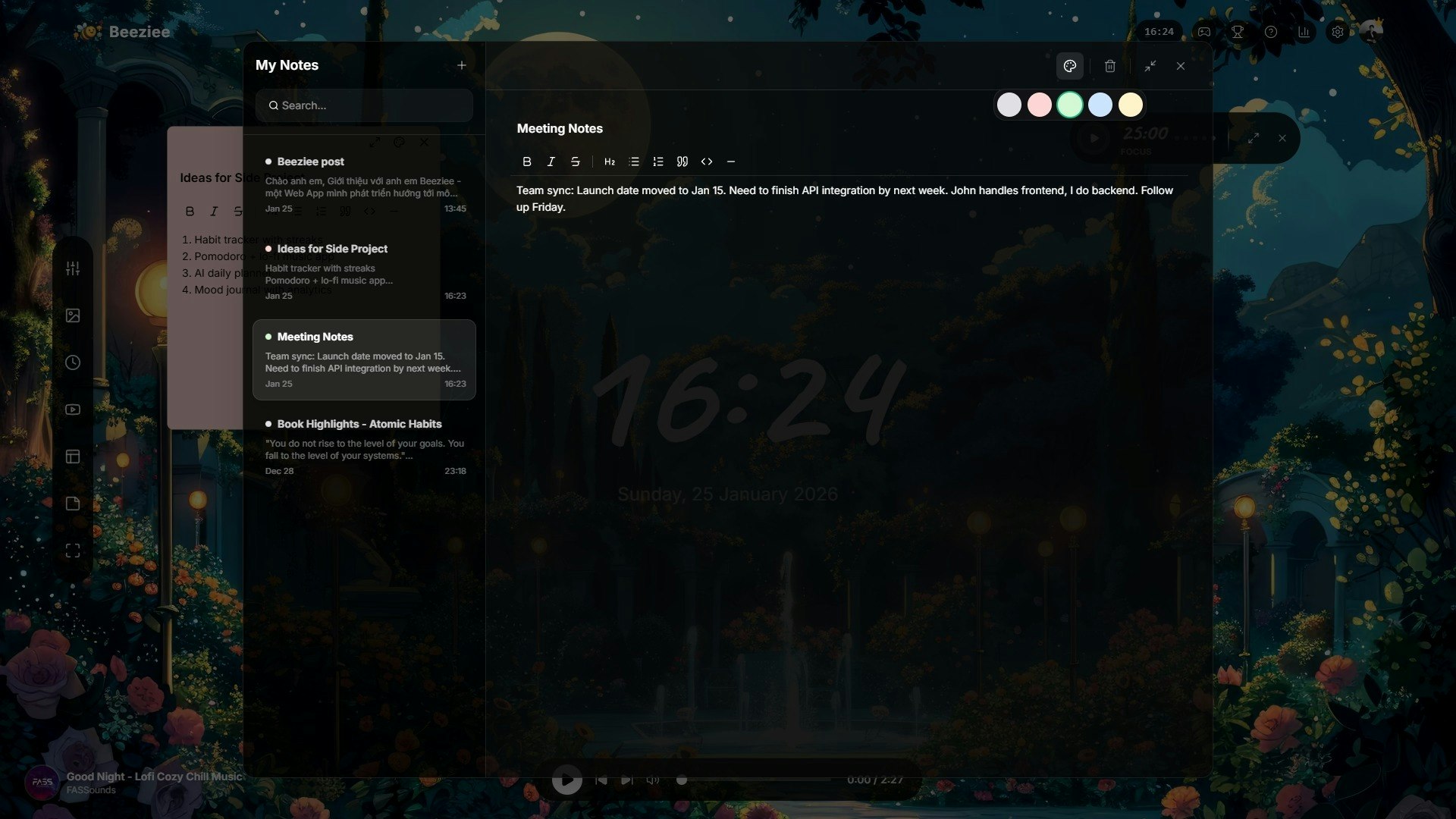Create new note with plus button
The height and width of the screenshot is (819, 1456).
462,65
